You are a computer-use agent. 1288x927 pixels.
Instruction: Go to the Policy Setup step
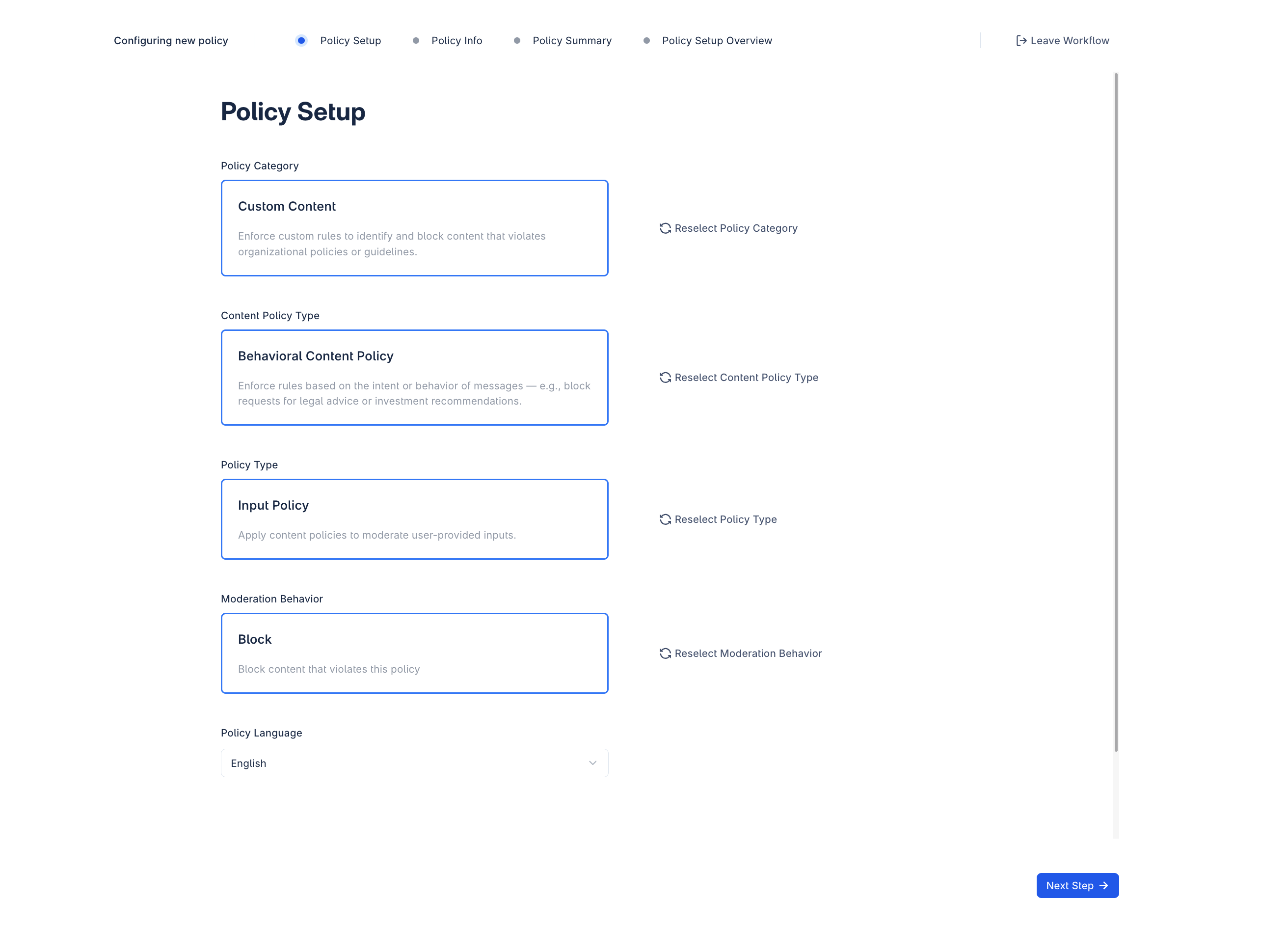tap(350, 40)
